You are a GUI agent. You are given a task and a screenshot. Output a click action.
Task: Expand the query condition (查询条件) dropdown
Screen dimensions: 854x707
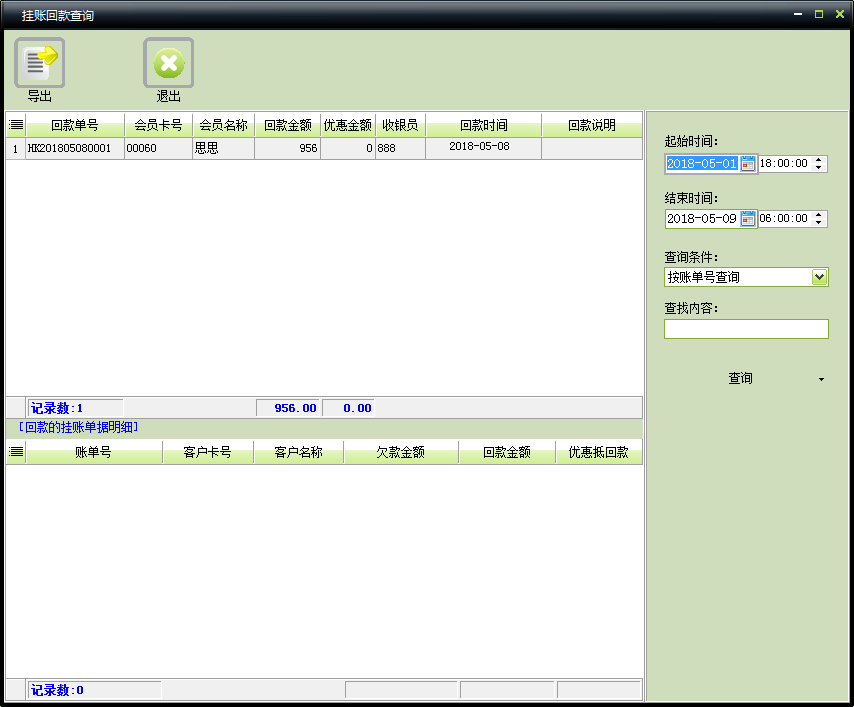tap(819, 277)
